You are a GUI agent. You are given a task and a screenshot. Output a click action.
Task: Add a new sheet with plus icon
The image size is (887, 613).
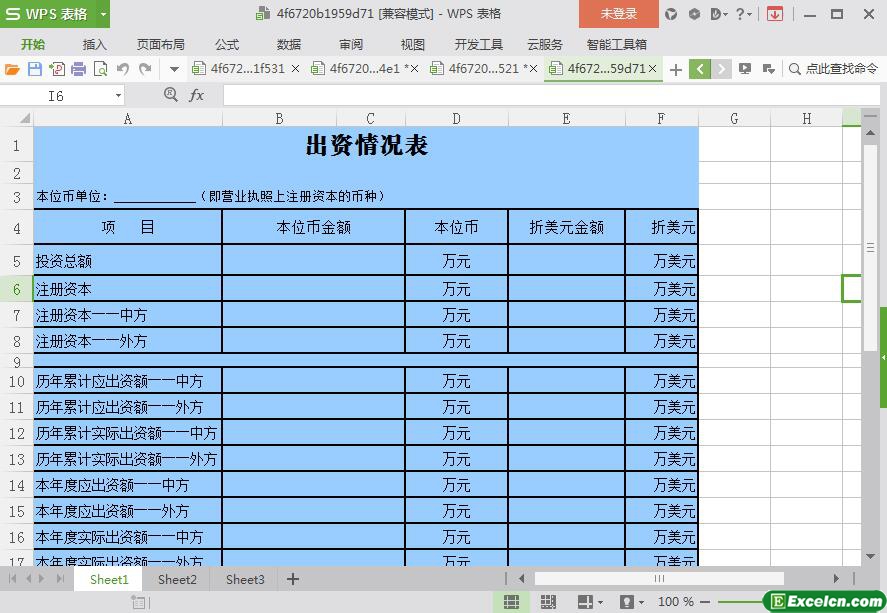click(292, 579)
